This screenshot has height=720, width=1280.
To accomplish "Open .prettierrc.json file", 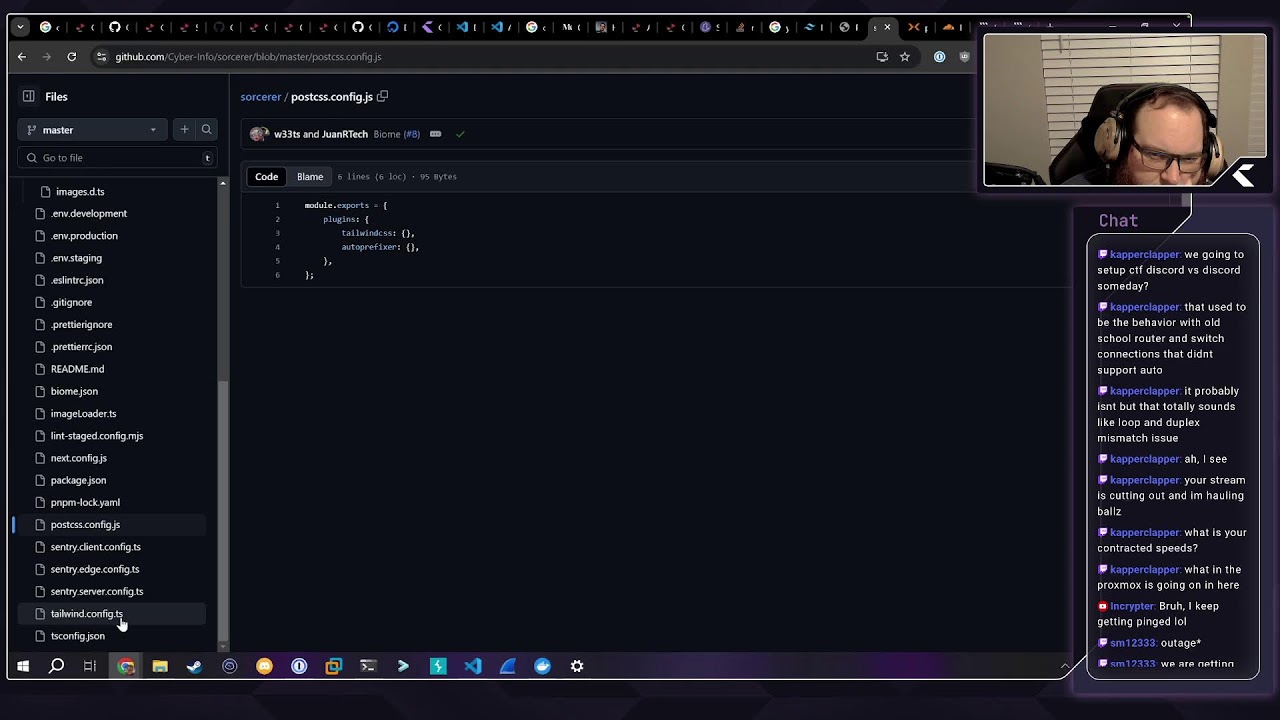I will (81, 347).
